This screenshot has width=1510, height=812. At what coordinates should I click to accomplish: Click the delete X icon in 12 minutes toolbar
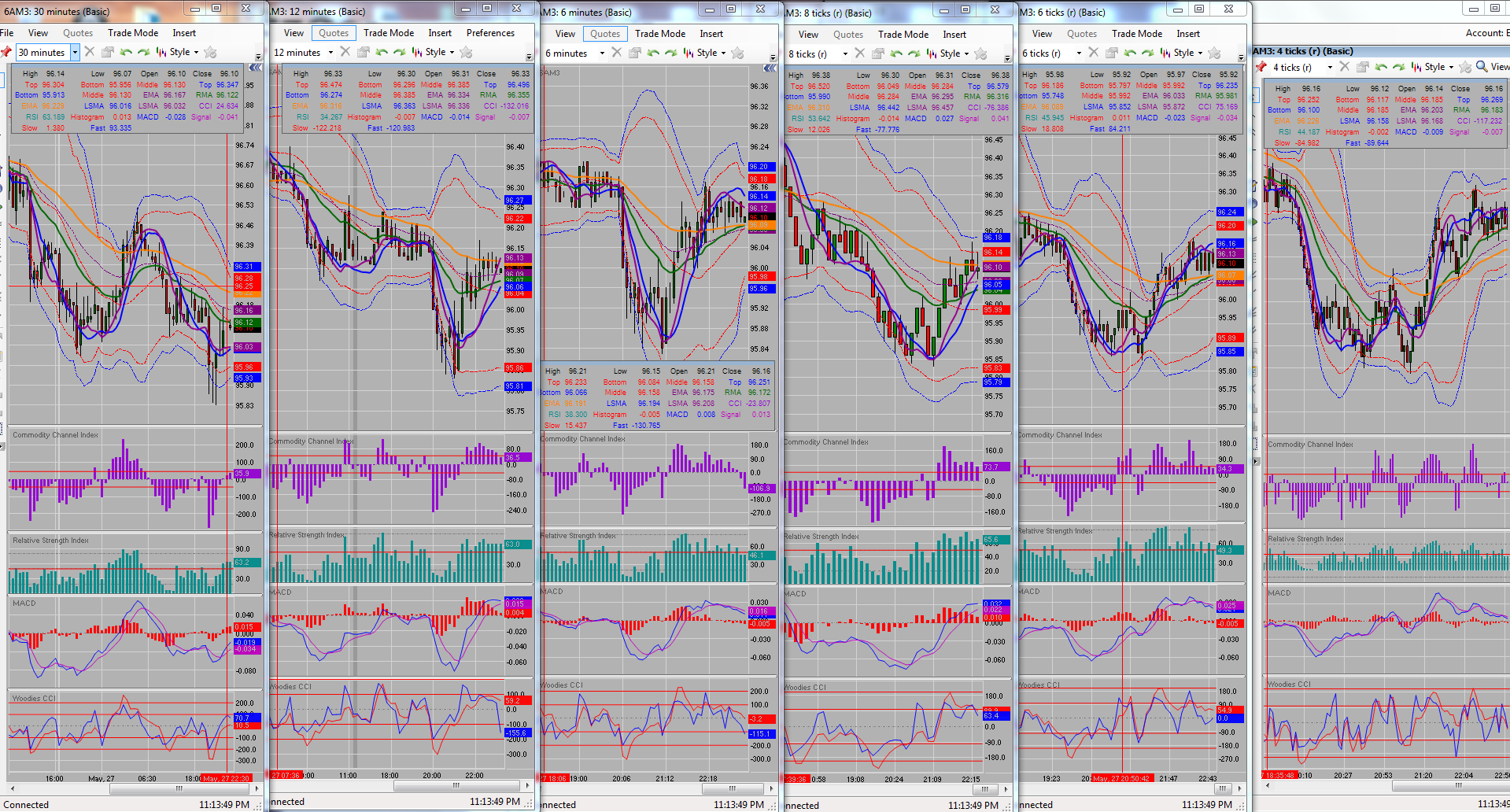pyautogui.click(x=345, y=52)
